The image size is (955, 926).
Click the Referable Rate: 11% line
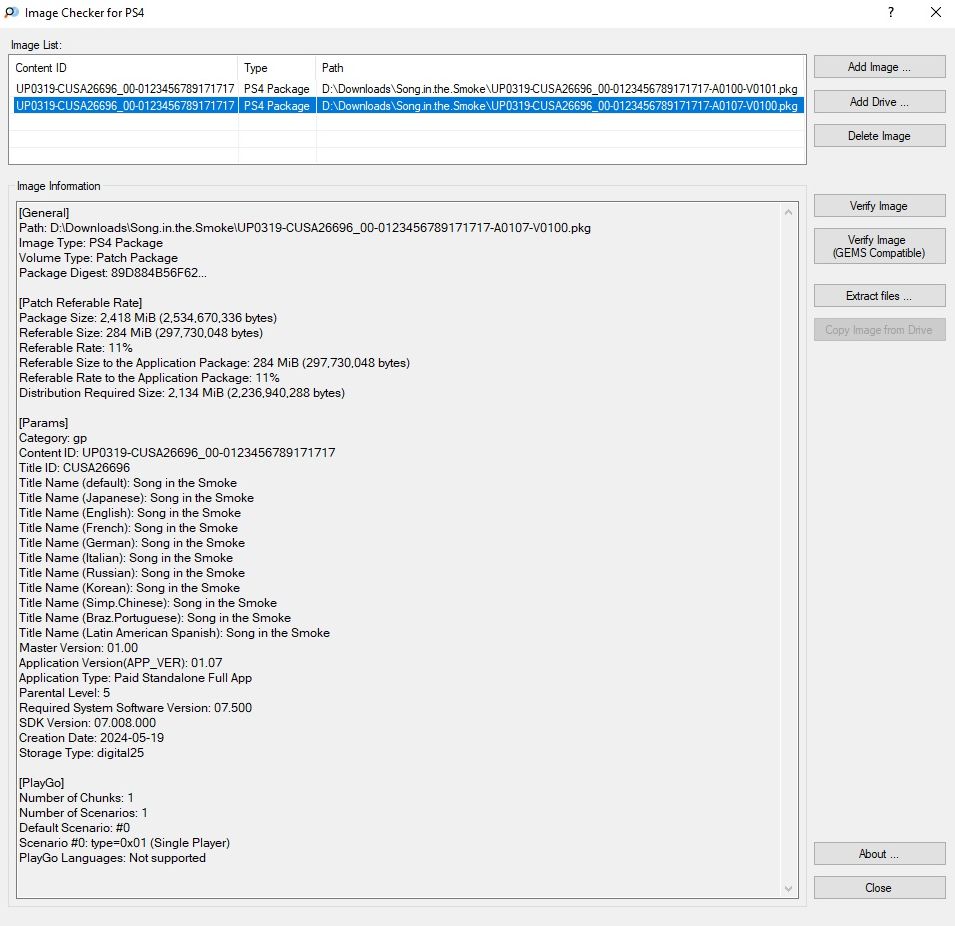76,348
